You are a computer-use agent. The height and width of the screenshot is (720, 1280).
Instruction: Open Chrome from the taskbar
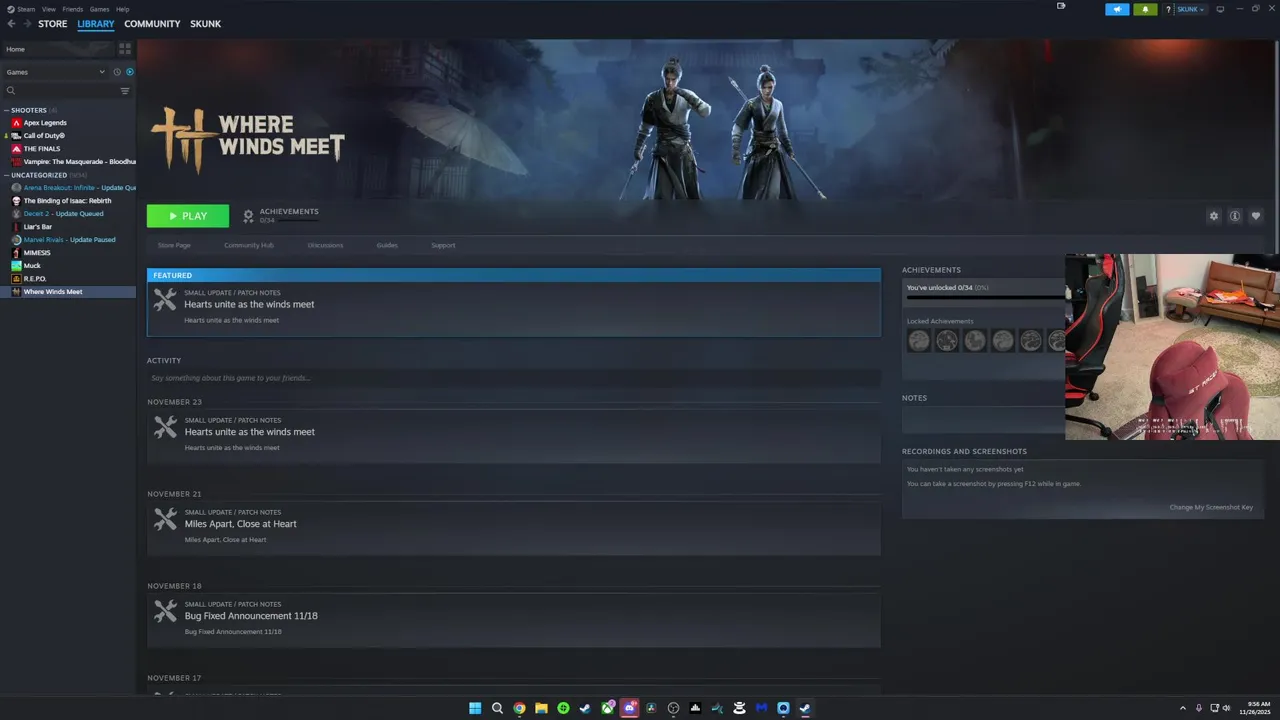tap(519, 708)
